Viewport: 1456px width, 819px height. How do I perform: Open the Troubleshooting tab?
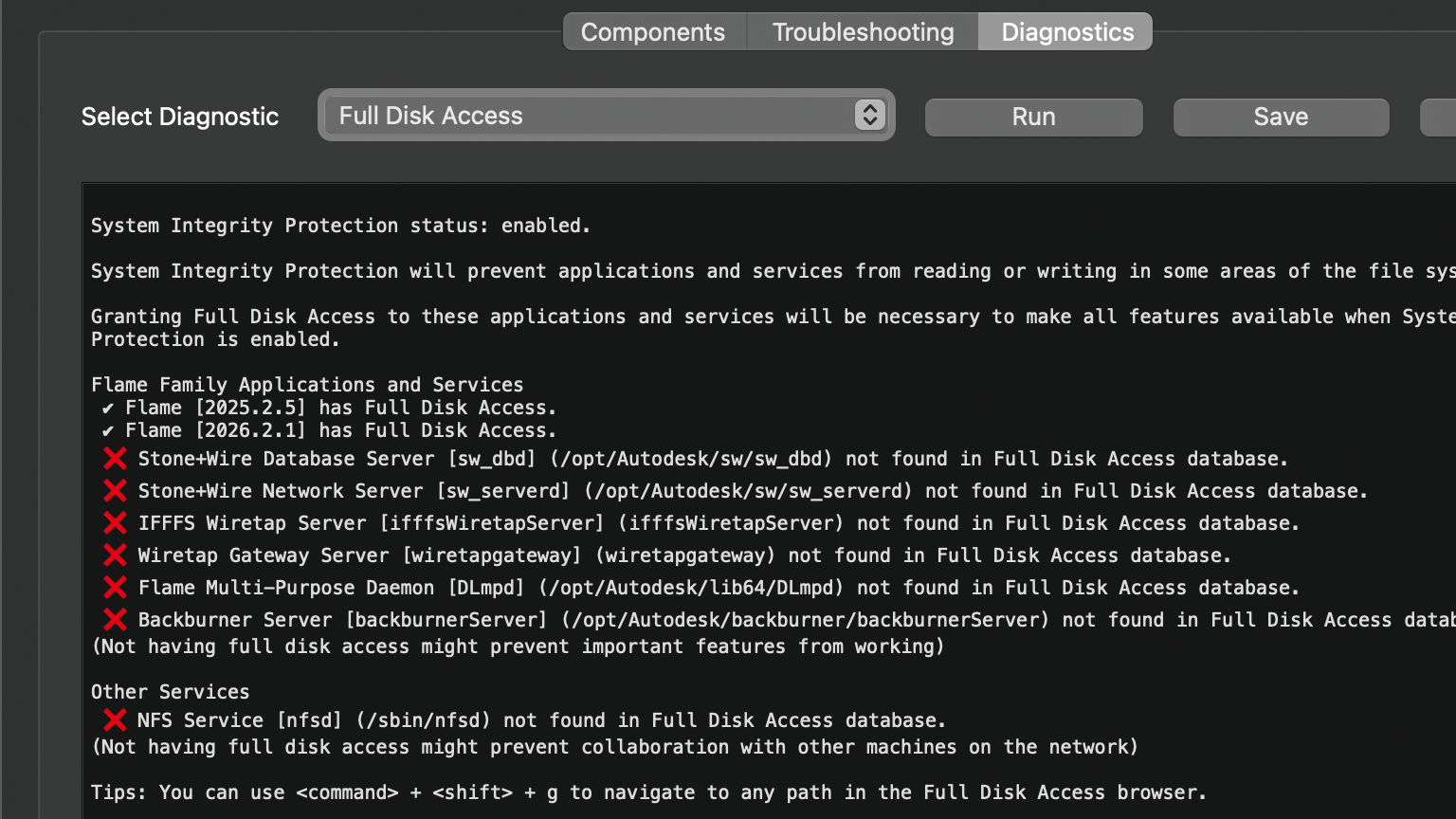[x=863, y=32]
